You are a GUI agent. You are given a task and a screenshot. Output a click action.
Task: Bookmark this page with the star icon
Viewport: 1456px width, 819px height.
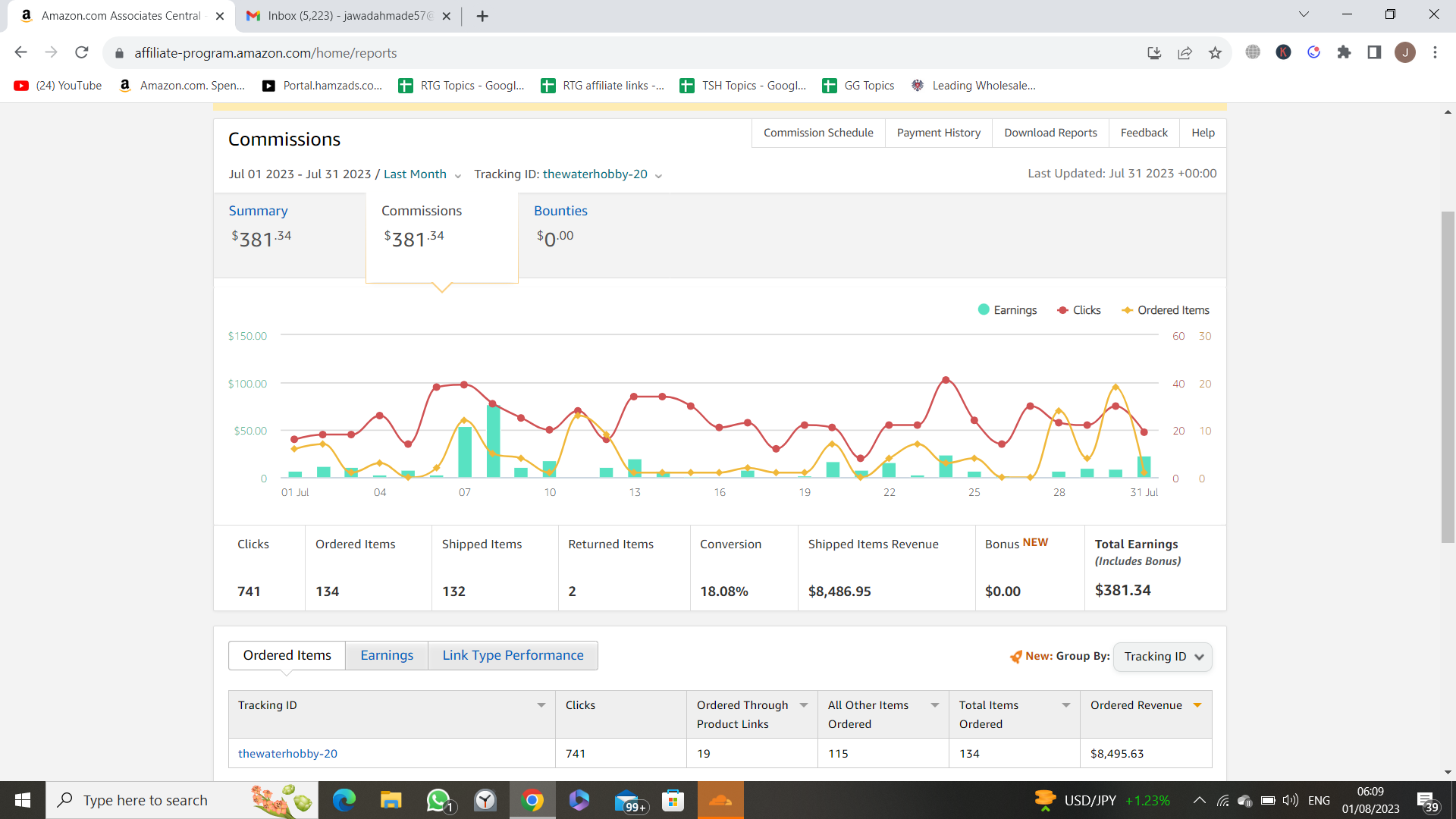(1215, 52)
